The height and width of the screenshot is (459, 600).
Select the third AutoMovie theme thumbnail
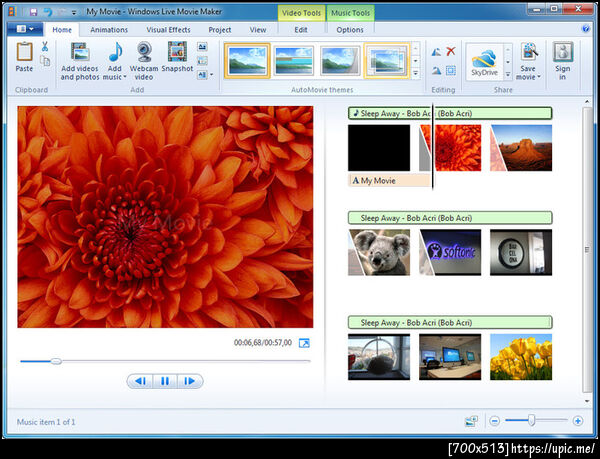pos(340,61)
